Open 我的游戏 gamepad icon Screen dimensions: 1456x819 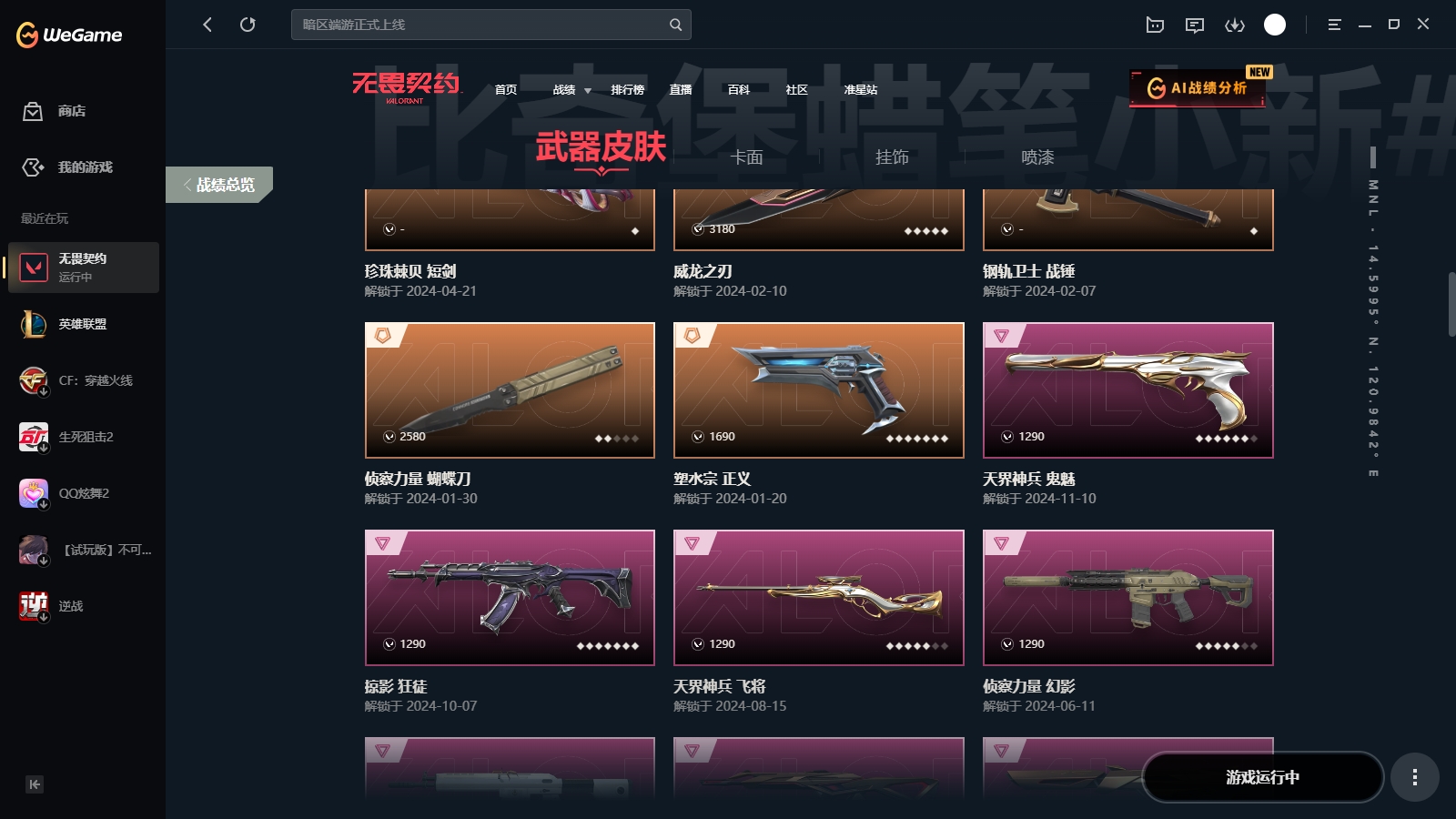33,167
